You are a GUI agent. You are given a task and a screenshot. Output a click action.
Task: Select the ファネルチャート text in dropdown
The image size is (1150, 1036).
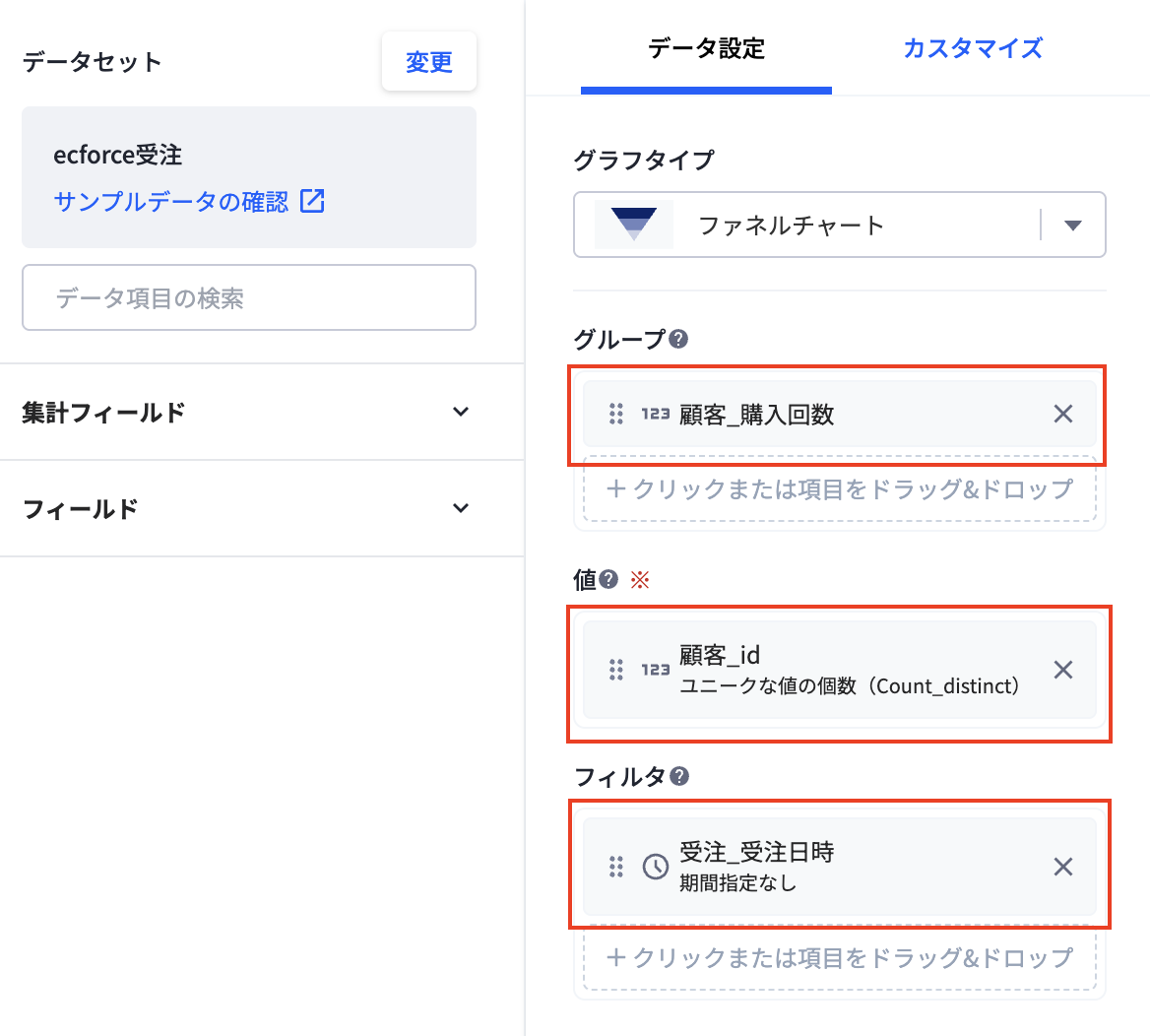(791, 226)
